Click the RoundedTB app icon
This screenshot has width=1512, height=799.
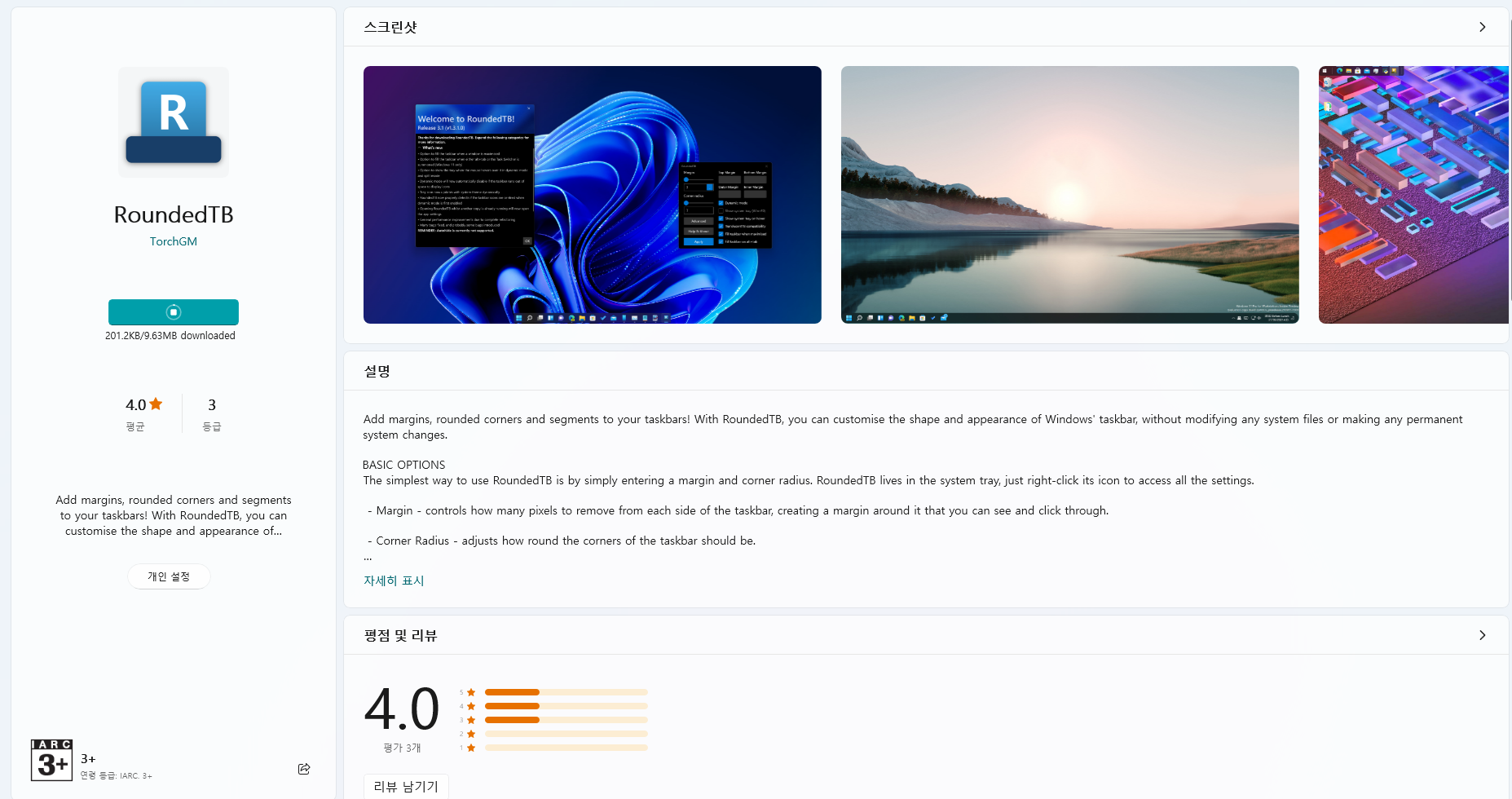174,122
